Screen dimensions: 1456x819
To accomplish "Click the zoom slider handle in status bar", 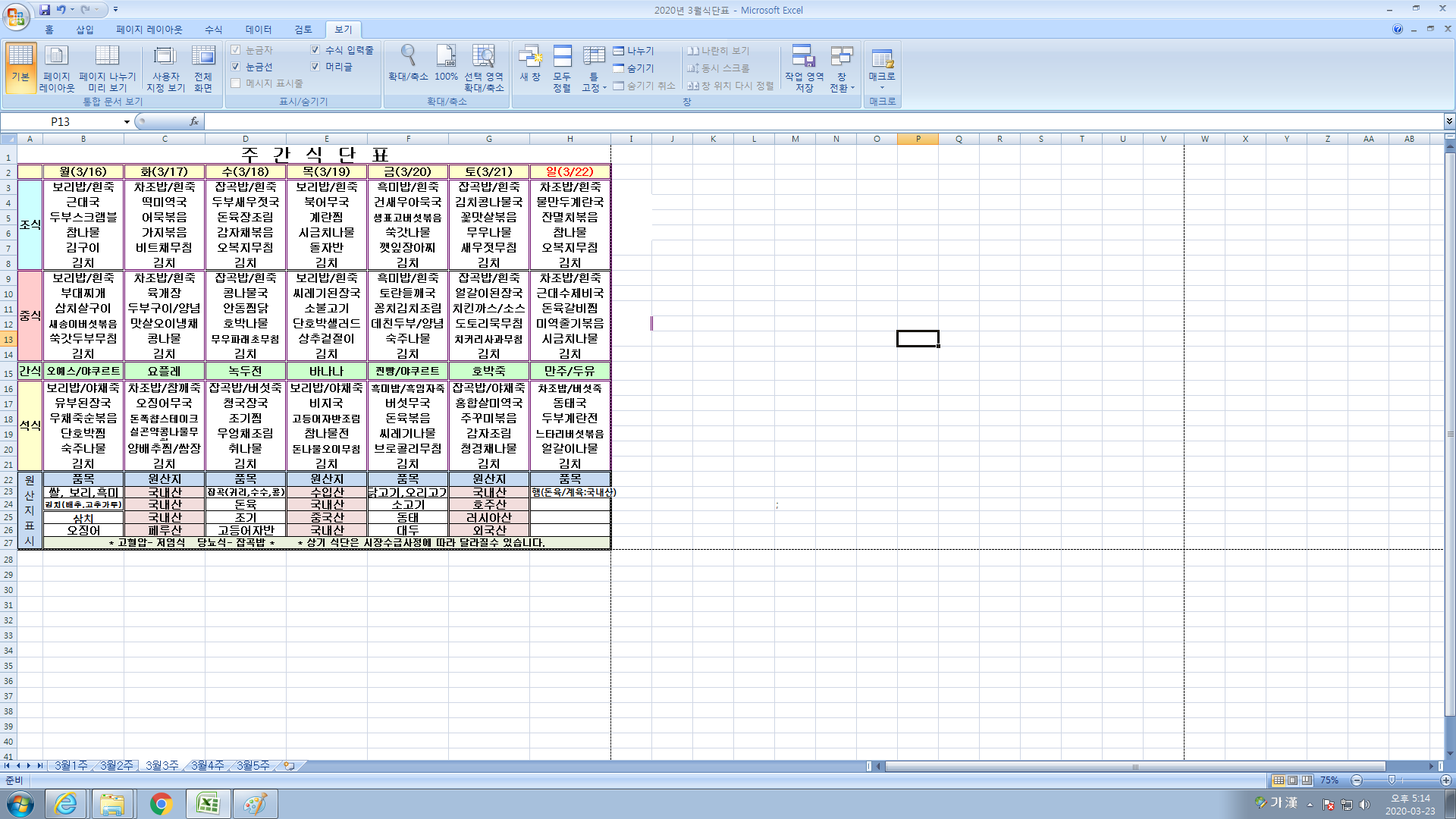I will pos(1392,780).
